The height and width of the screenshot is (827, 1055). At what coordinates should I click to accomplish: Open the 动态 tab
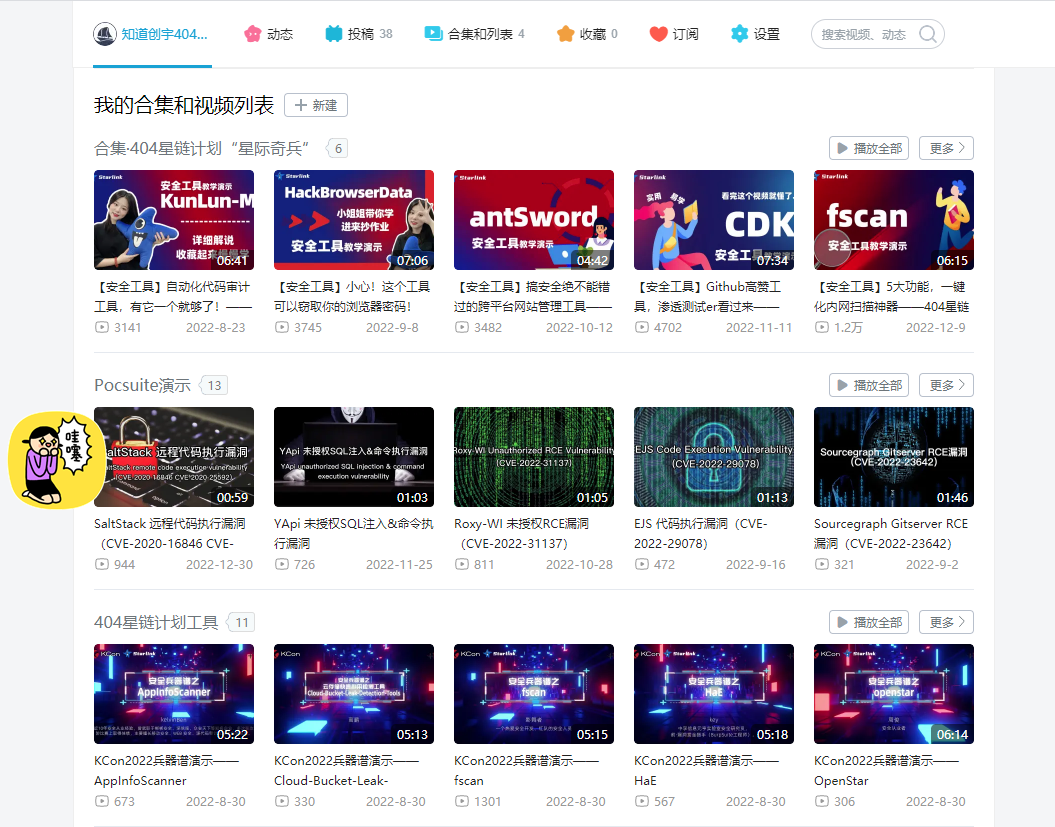click(268, 34)
